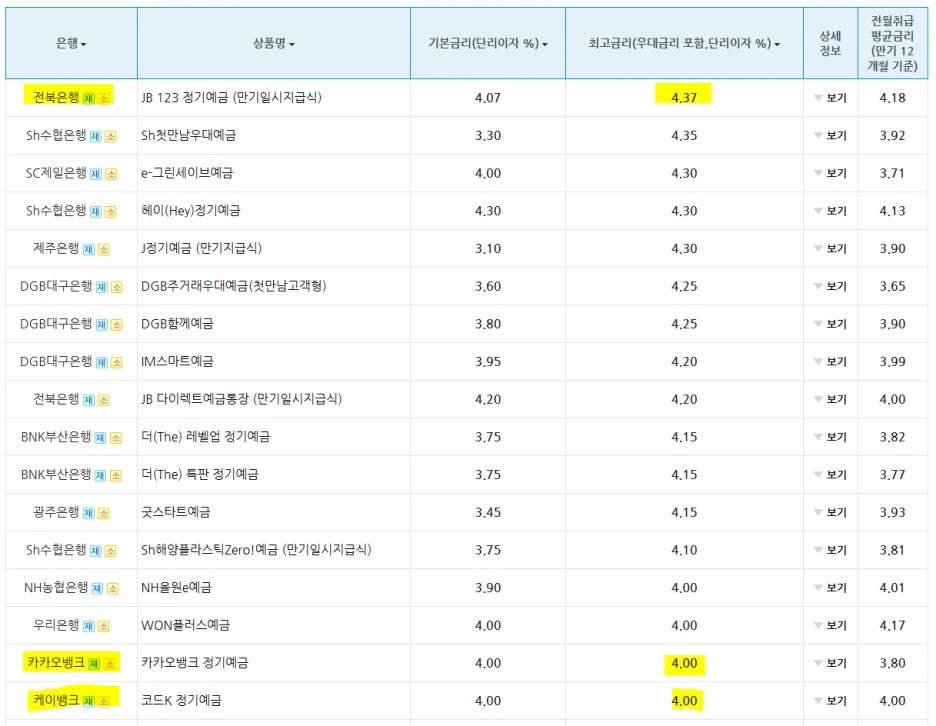Click 소 badge next to SC제일은행
This screenshot has height=726, width=936.
(111, 174)
